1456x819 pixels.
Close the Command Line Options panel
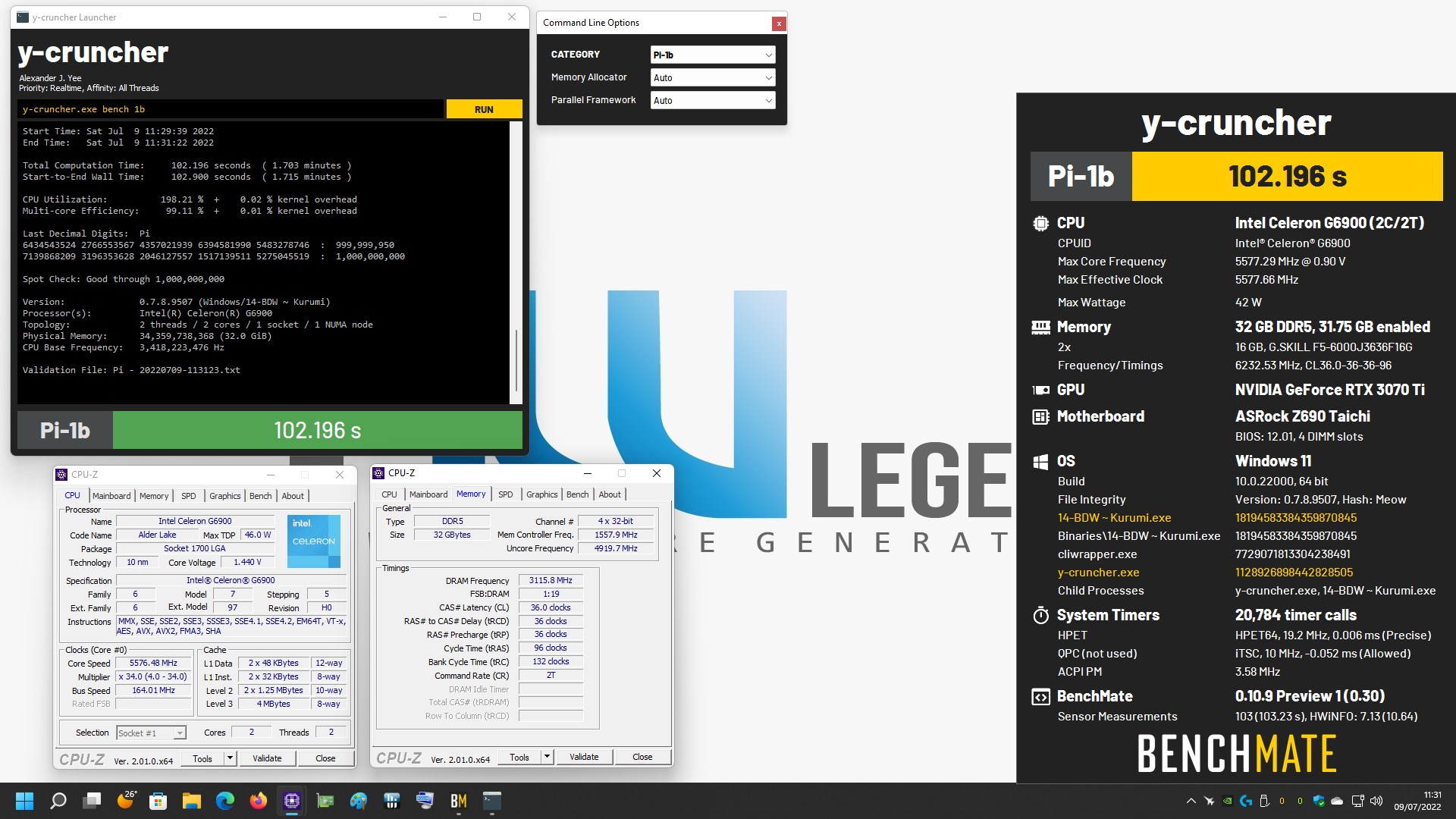(x=778, y=24)
